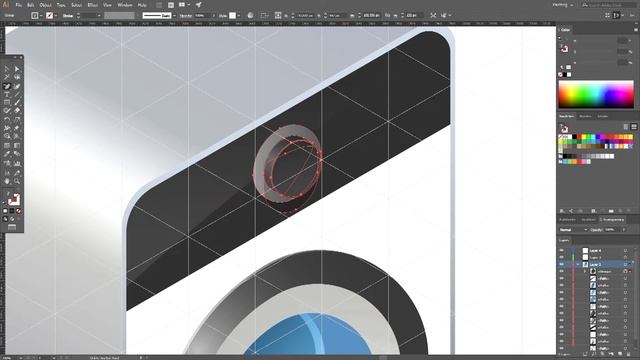Set paint mode to None in toolbox

pyautogui.click(x=18, y=211)
